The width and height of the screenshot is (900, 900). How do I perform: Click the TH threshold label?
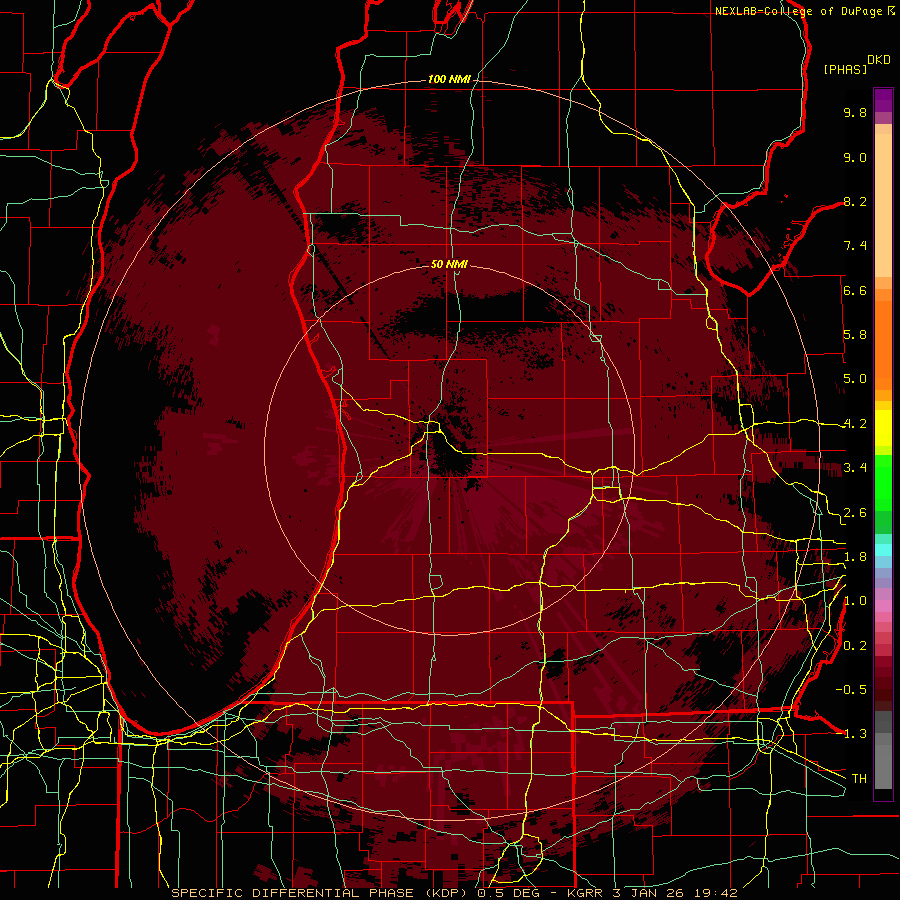pyautogui.click(x=859, y=778)
